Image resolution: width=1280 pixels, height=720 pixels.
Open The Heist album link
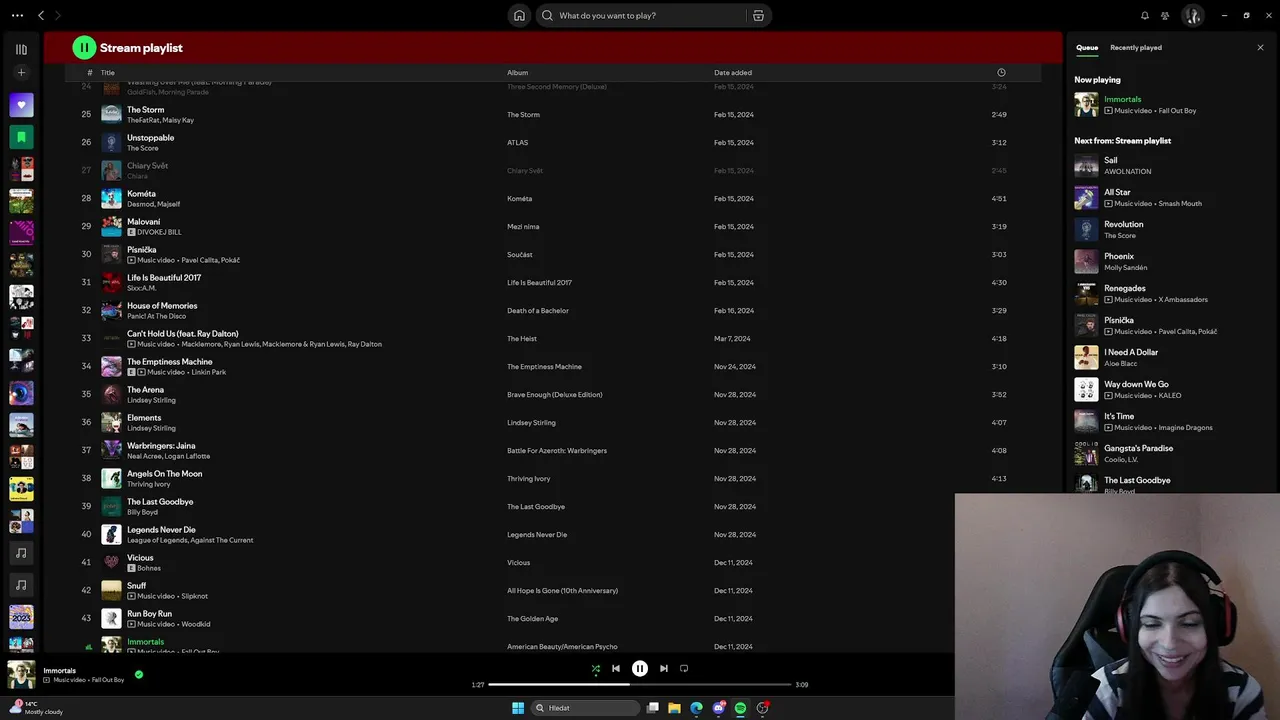(x=522, y=338)
